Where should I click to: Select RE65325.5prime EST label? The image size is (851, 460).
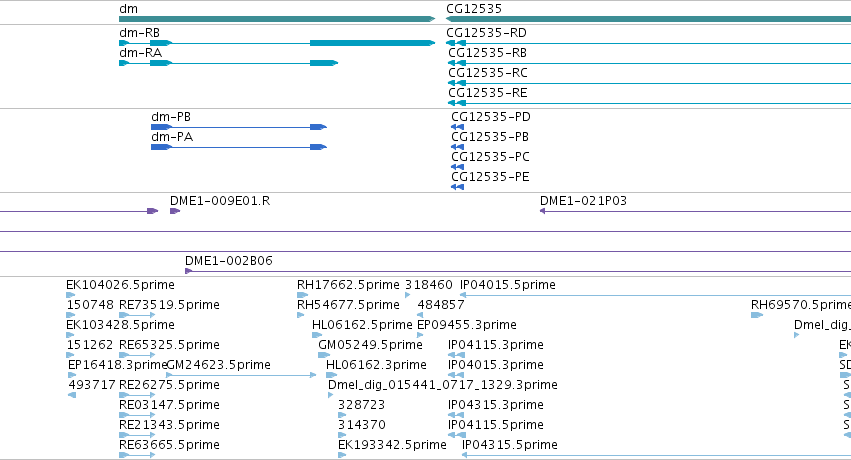click(x=169, y=346)
